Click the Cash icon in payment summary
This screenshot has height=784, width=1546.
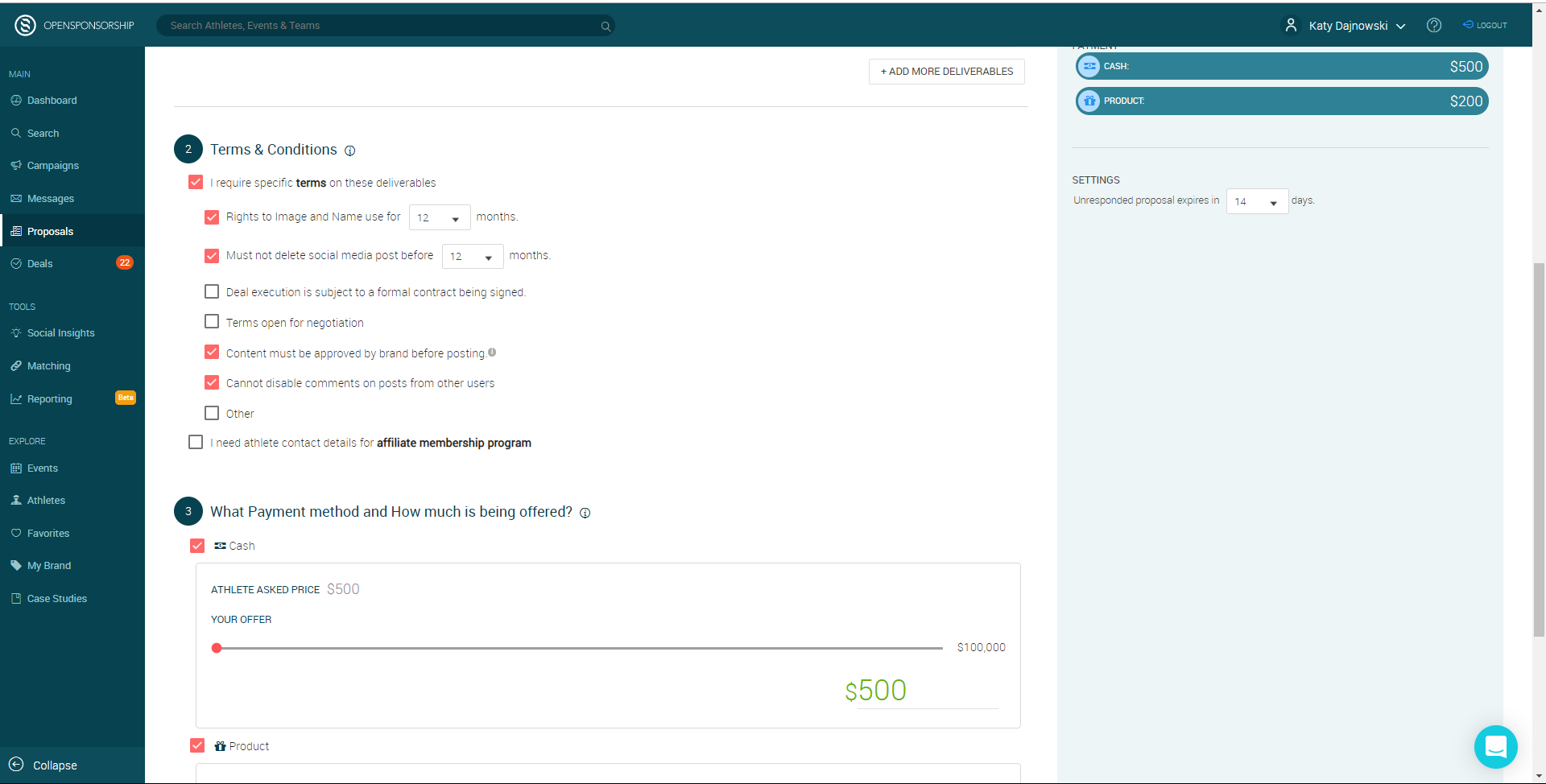click(1089, 66)
